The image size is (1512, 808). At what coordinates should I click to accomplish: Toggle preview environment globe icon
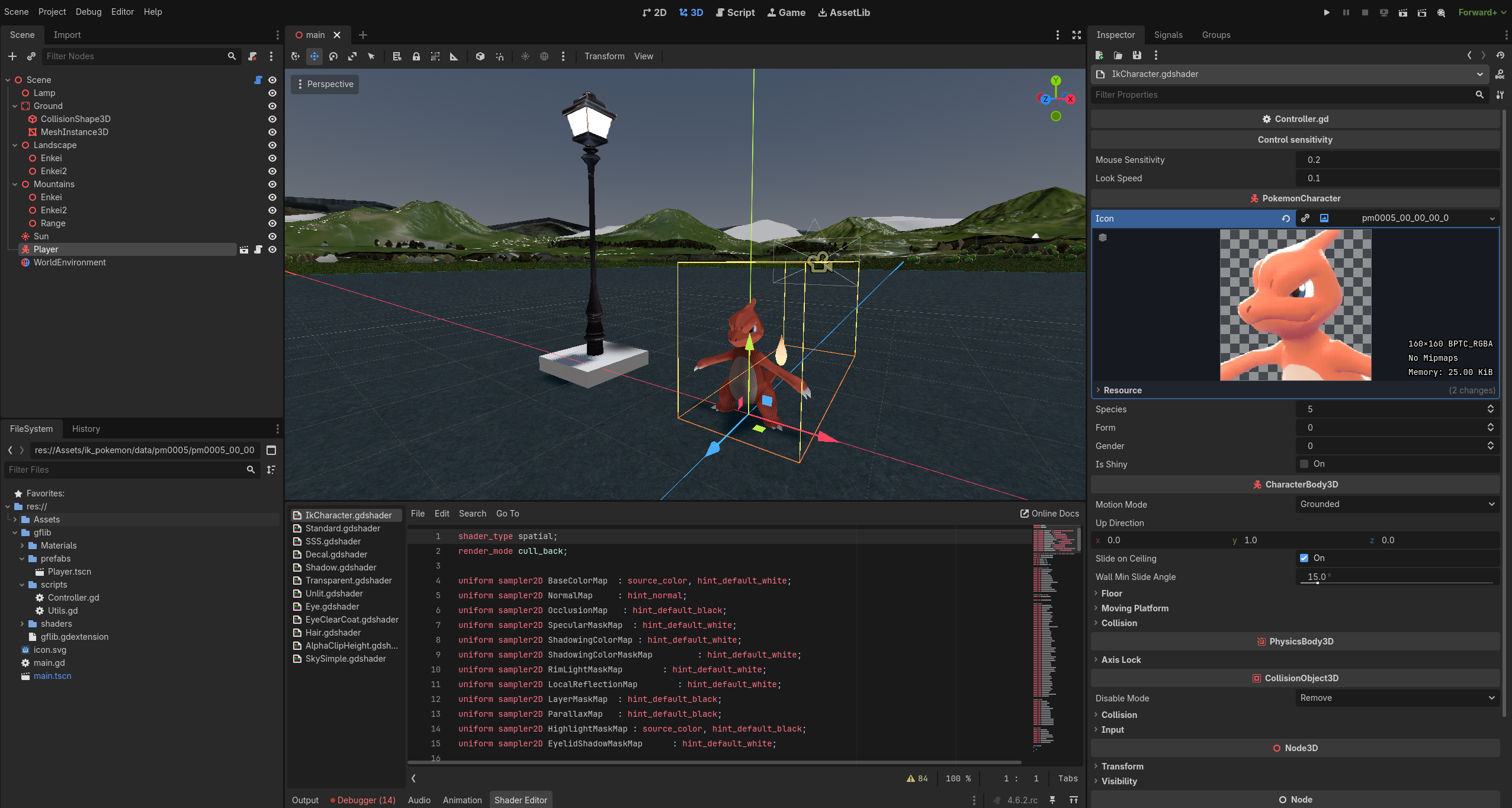point(544,56)
